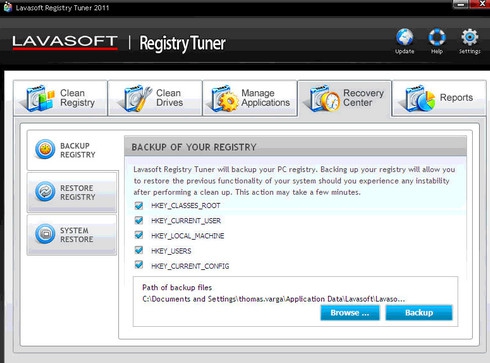Viewport: 490px width, 363px height.
Task: Click the blue Backup button
Action: (x=419, y=313)
